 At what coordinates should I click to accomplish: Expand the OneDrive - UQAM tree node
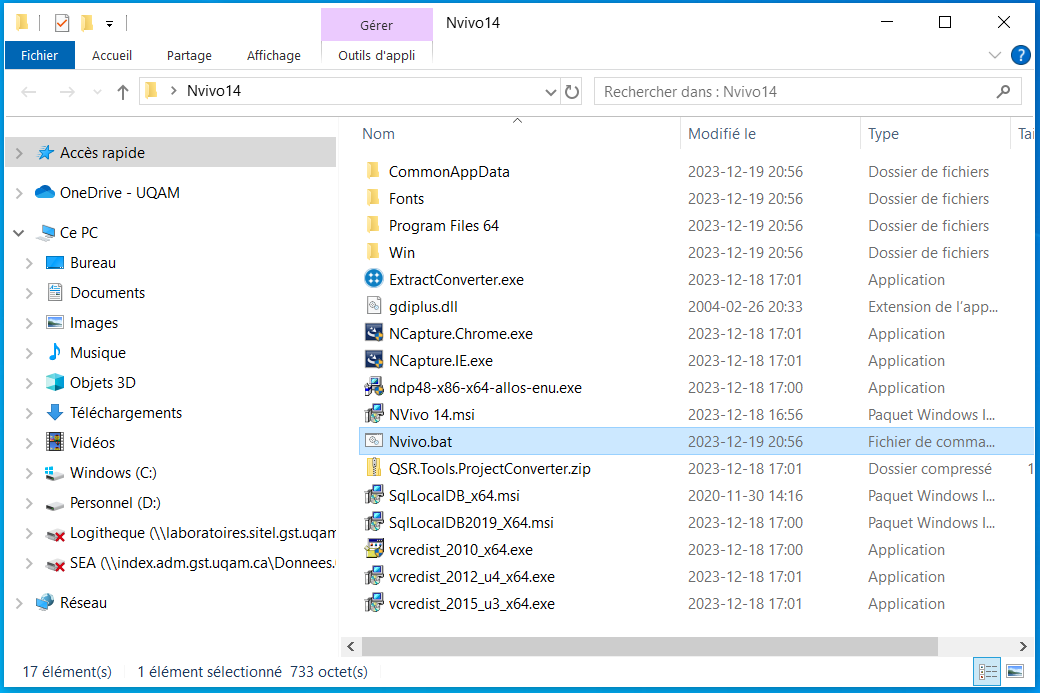coord(19,193)
